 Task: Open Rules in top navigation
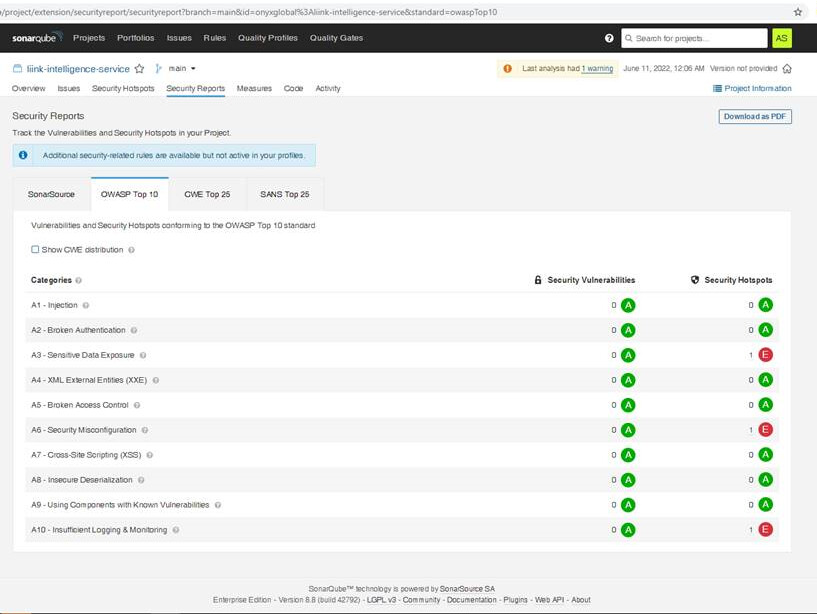[215, 38]
